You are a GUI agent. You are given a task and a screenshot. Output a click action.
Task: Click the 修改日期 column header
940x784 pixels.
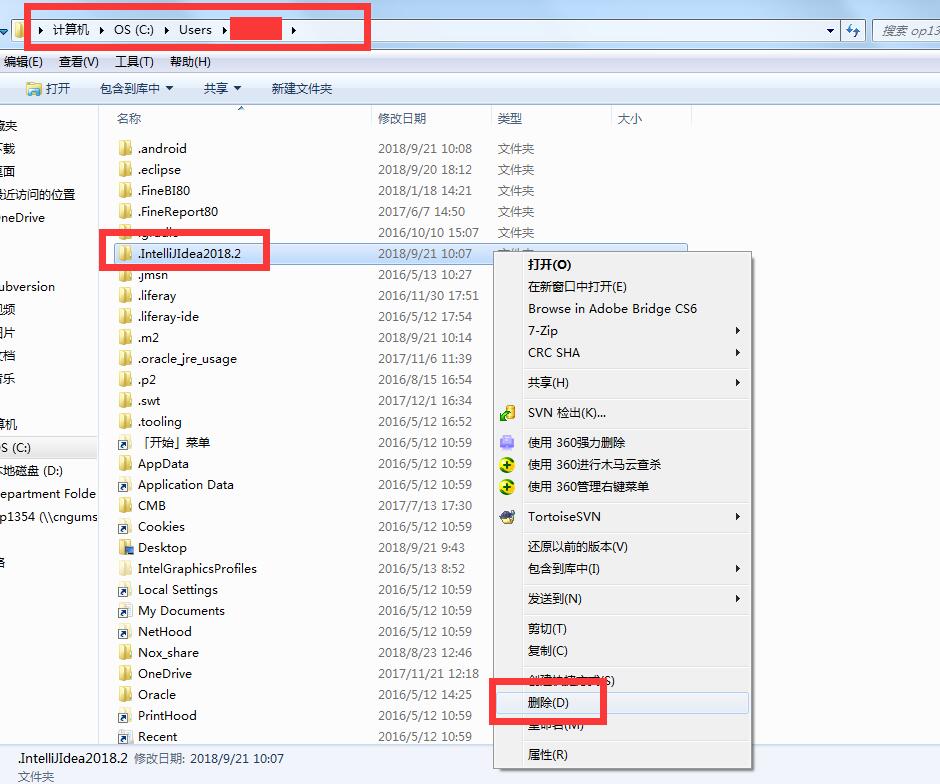tap(402, 119)
